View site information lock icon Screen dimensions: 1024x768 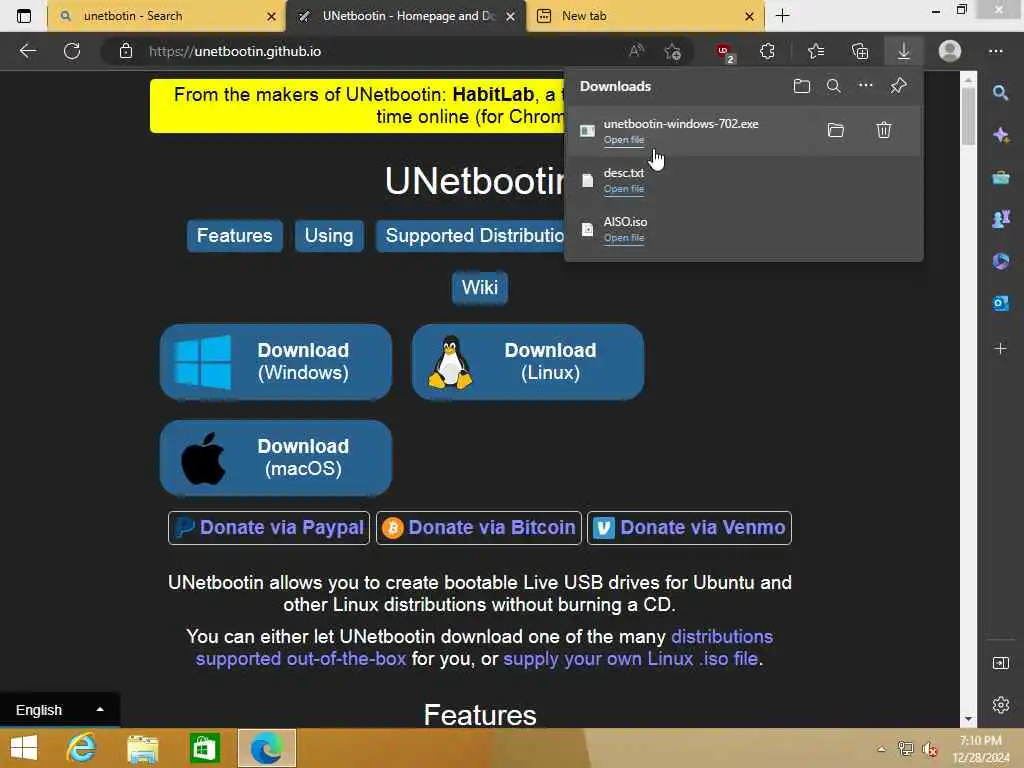tap(126, 51)
